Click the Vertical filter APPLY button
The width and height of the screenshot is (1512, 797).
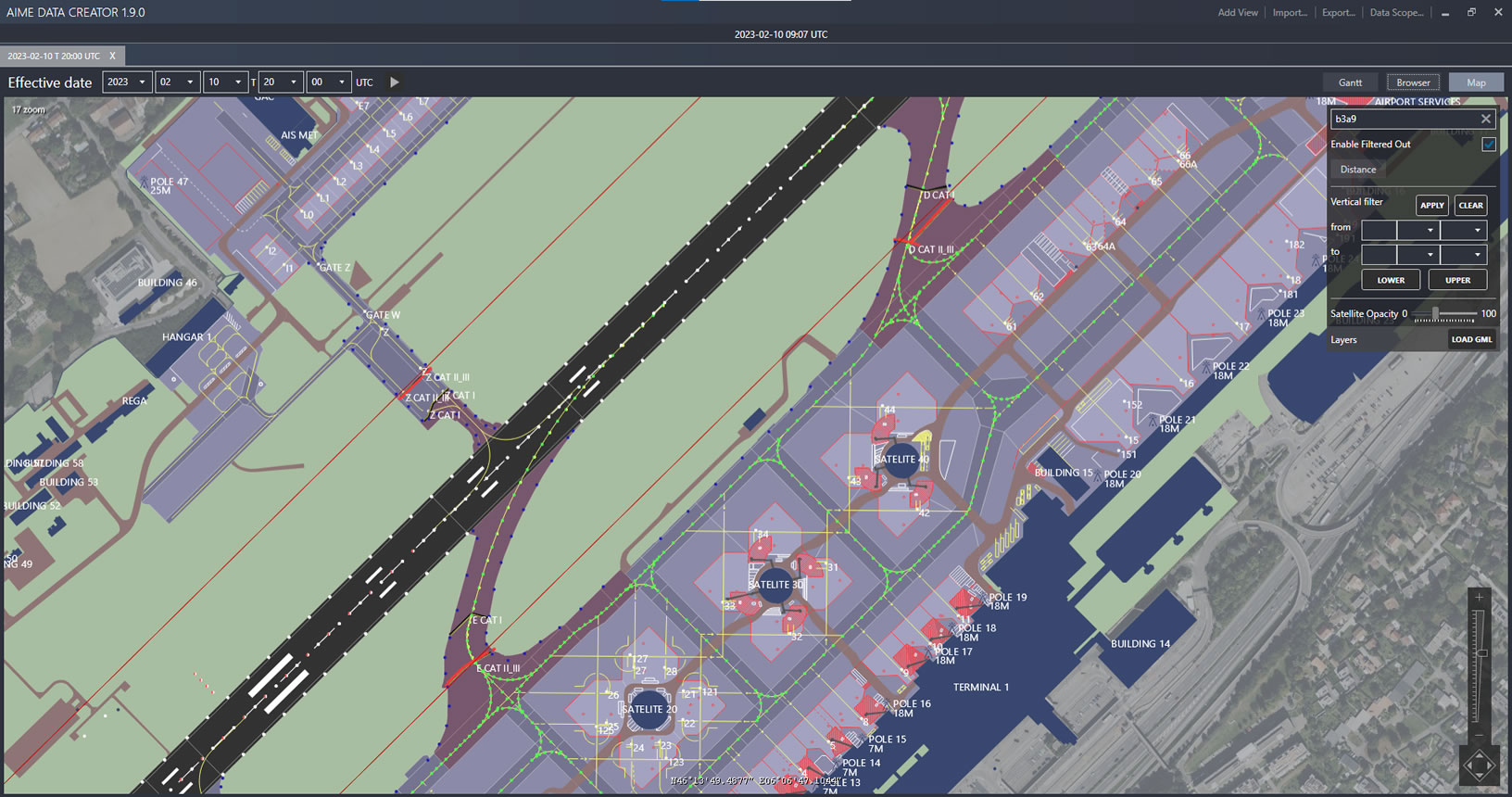tap(1431, 206)
